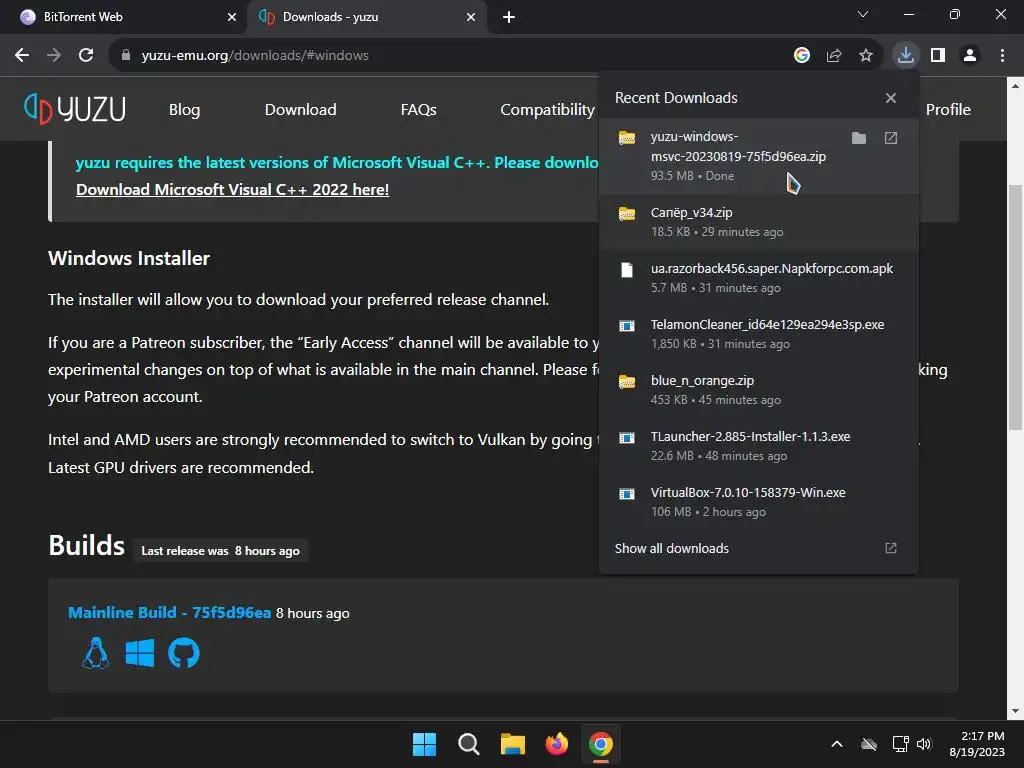Open TLauncher-2.885 installer download entry
Screen dimensions: 1024x768
pos(759,446)
